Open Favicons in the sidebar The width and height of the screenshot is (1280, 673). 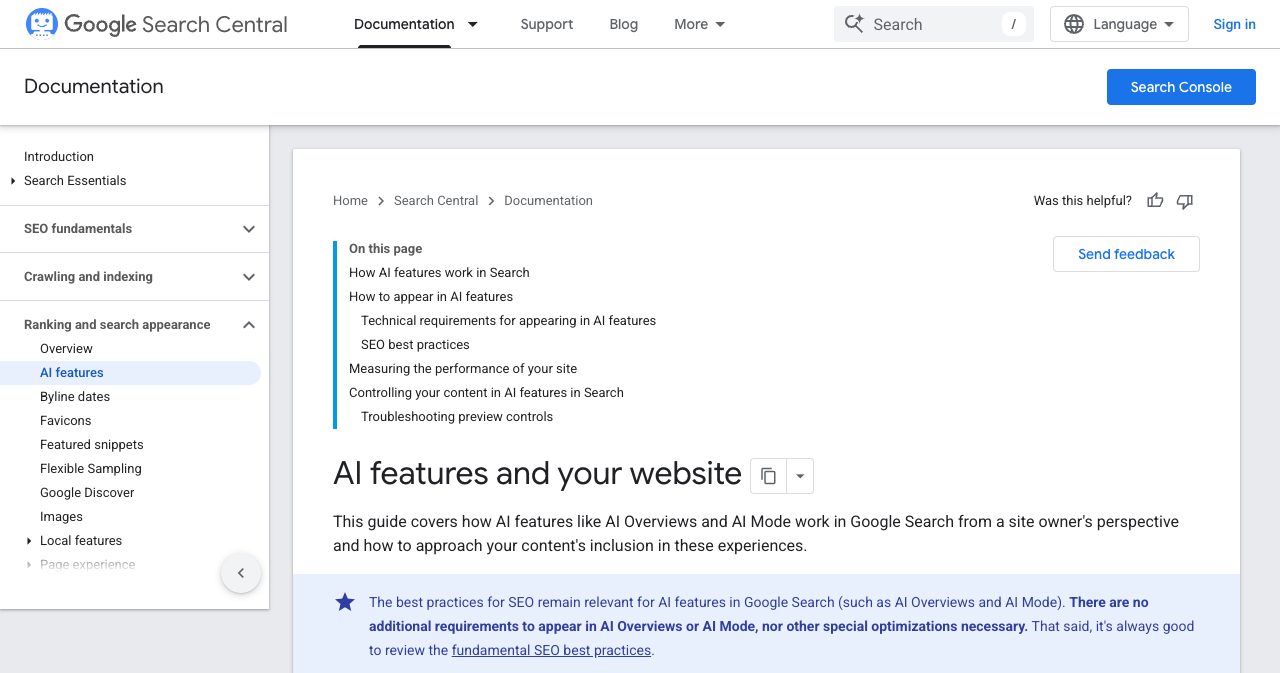65,421
